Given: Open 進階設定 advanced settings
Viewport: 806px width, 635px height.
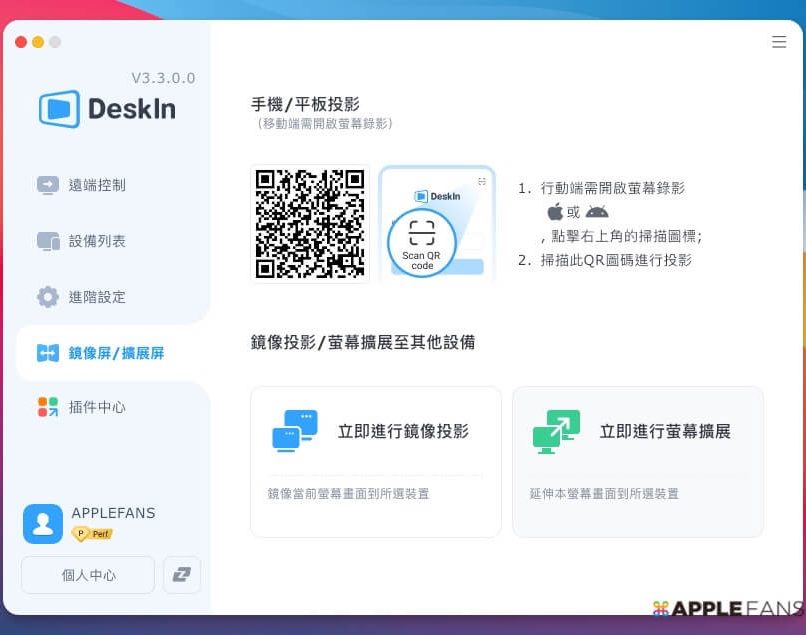Looking at the screenshot, I should coord(96,297).
